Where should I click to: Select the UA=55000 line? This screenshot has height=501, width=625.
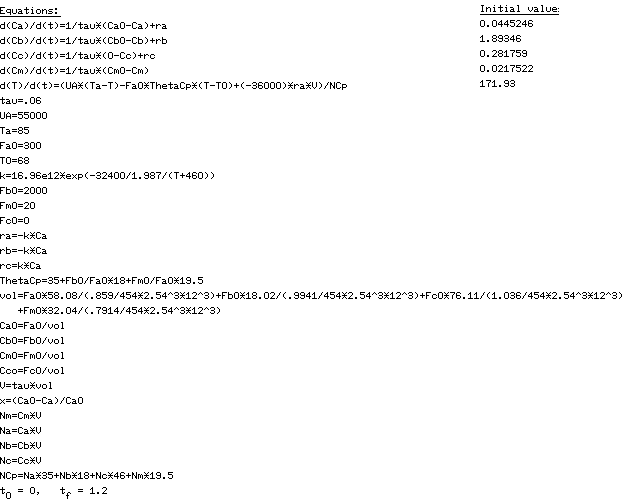click(x=24, y=116)
